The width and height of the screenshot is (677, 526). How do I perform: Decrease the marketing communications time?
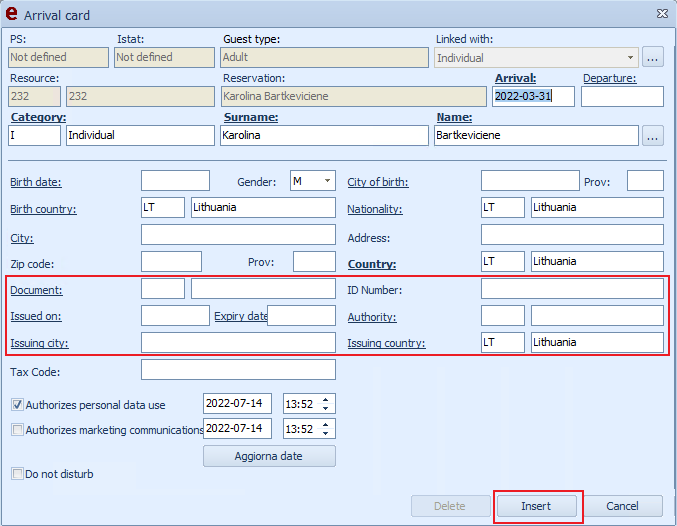coord(326,434)
